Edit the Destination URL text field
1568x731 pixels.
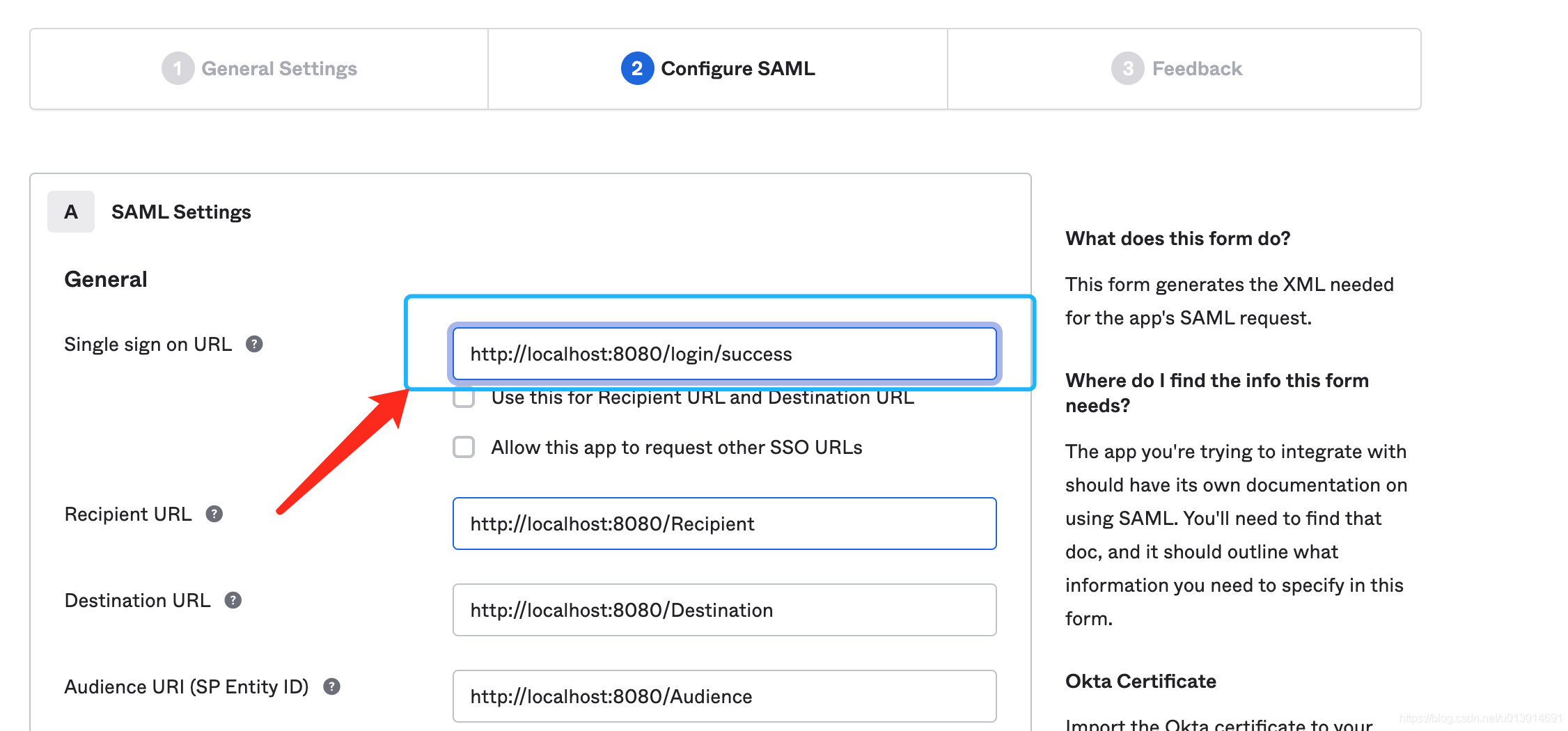(724, 610)
